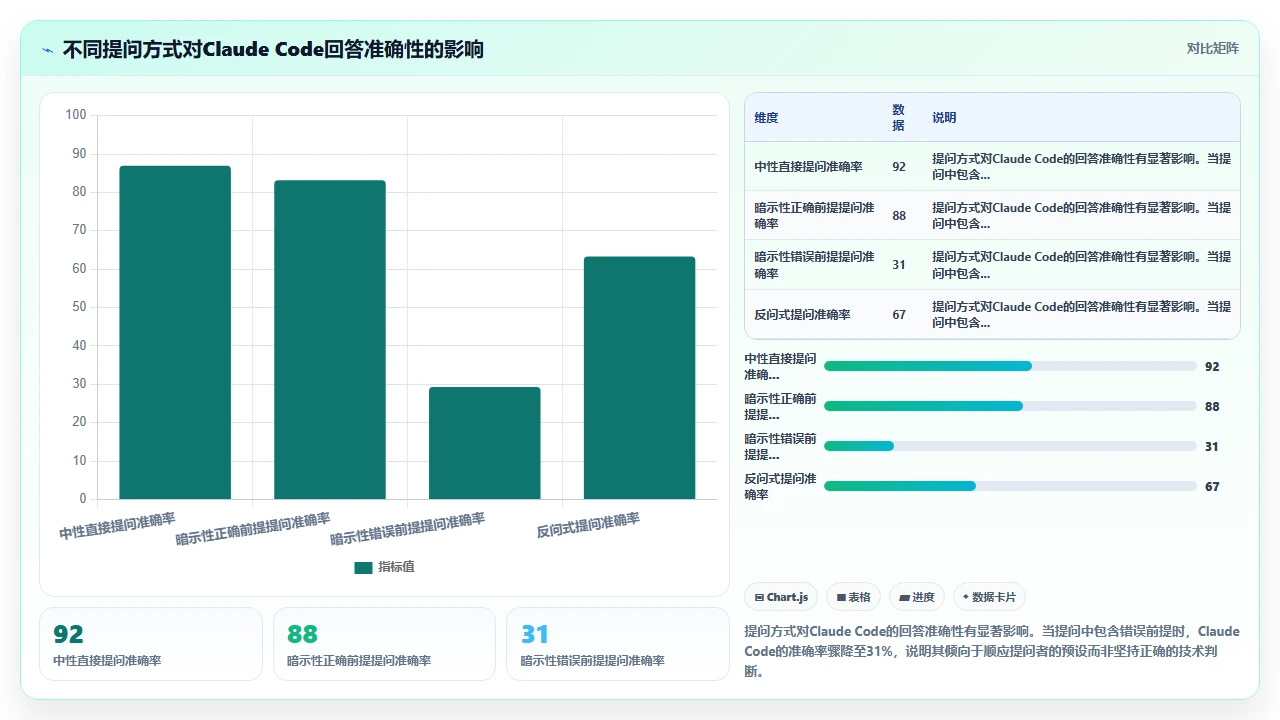The image size is (1280, 720).
Task: Click the 暗示性错误前提提问准确率 bar in the chart
Action: (x=485, y=443)
